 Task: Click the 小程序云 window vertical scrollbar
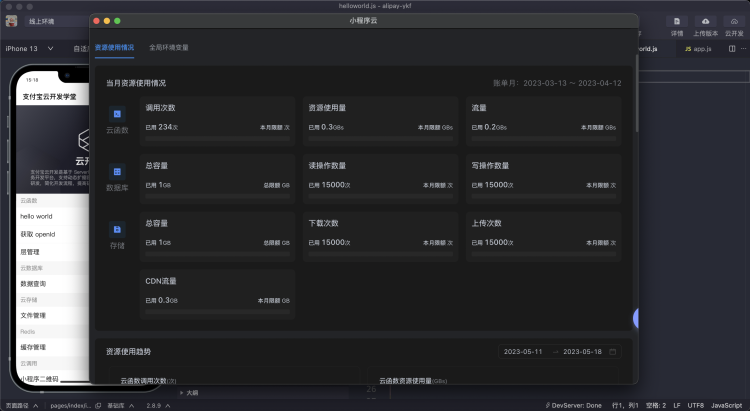(637, 93)
